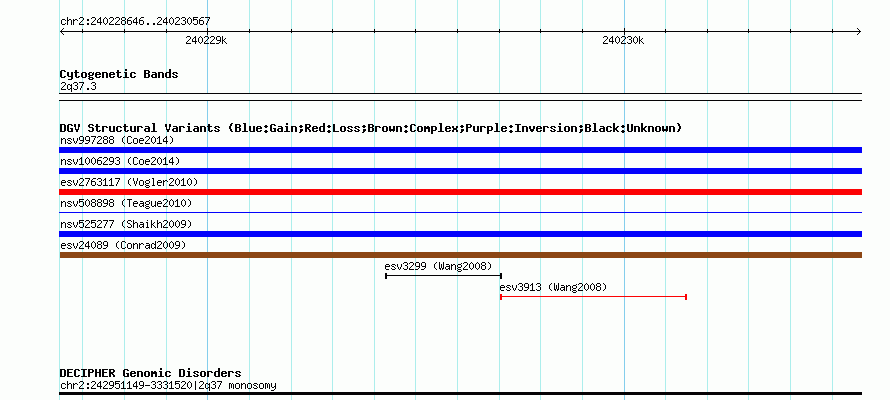Open the nsv1006293 (Coe2014) label
This screenshot has height=400, width=890.
(120, 161)
